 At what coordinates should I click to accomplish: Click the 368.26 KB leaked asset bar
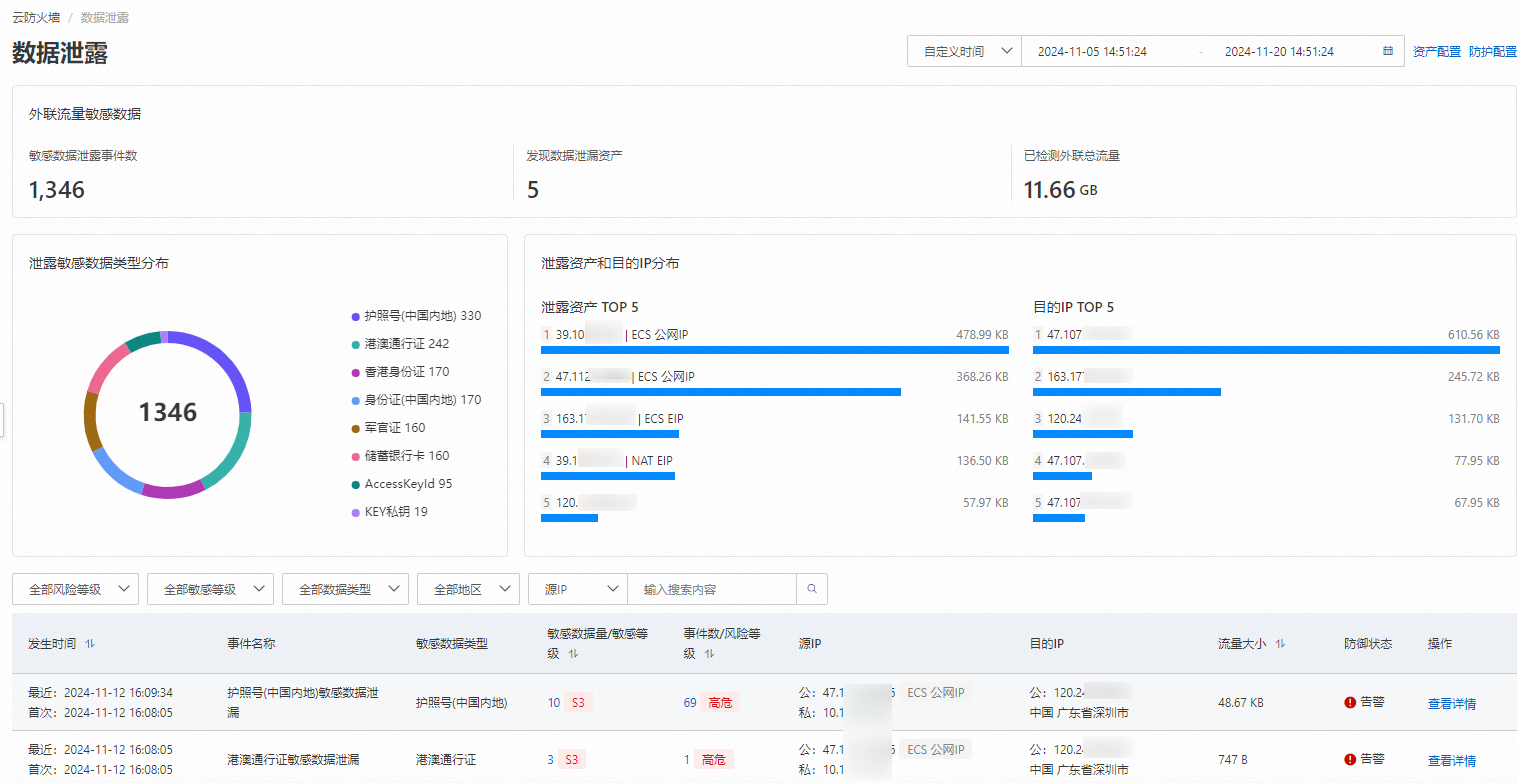pyautogui.click(x=721, y=392)
